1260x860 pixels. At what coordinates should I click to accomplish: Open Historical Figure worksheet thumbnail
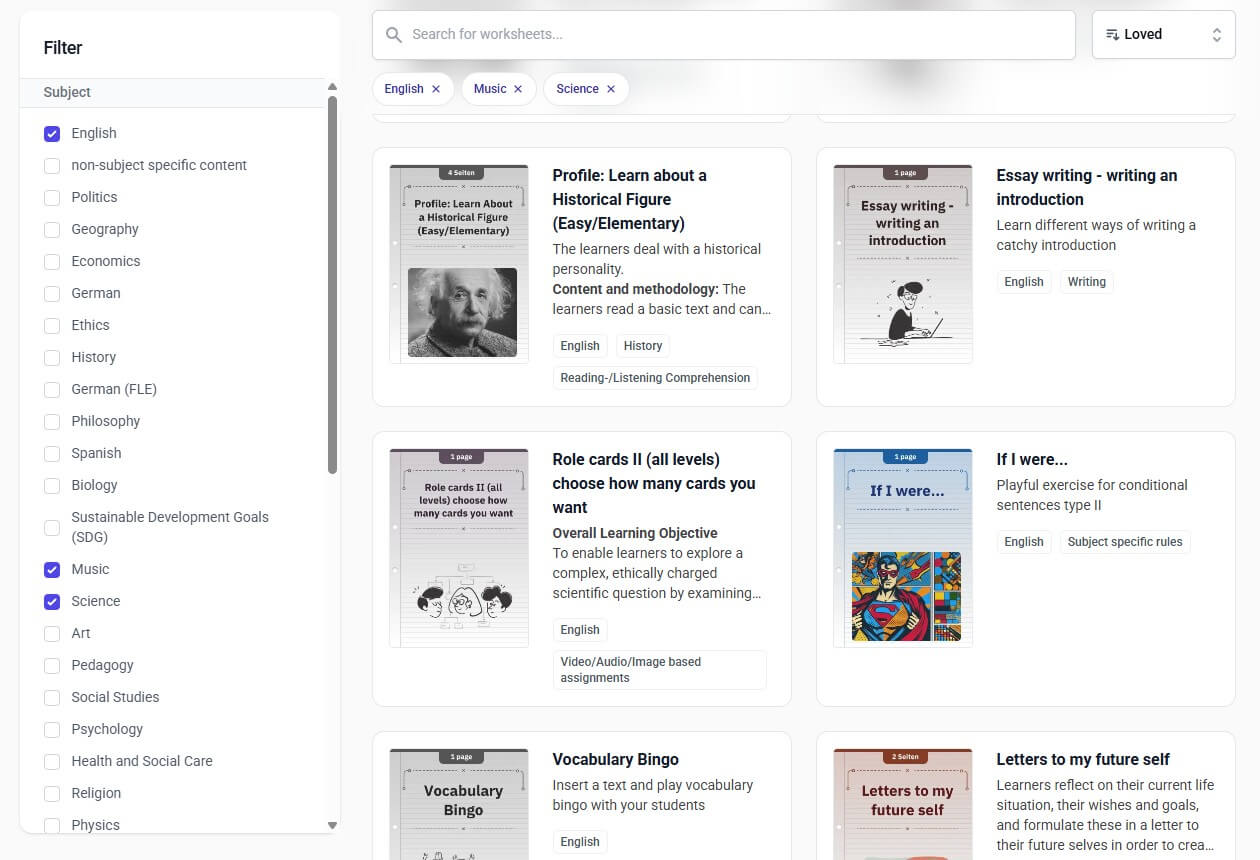coord(459,264)
